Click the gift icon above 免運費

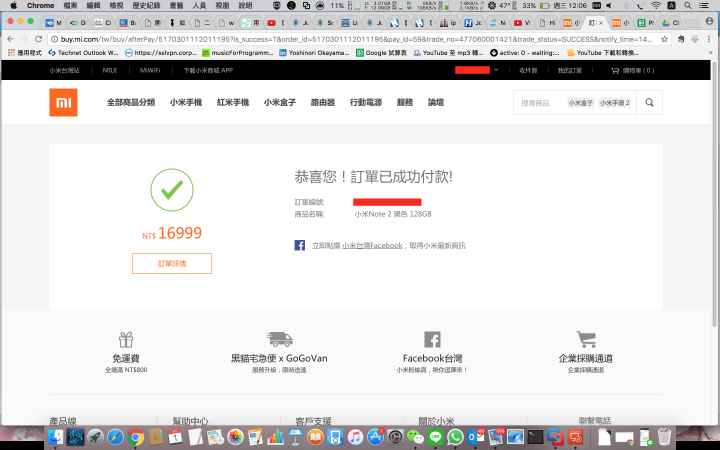[126, 340]
